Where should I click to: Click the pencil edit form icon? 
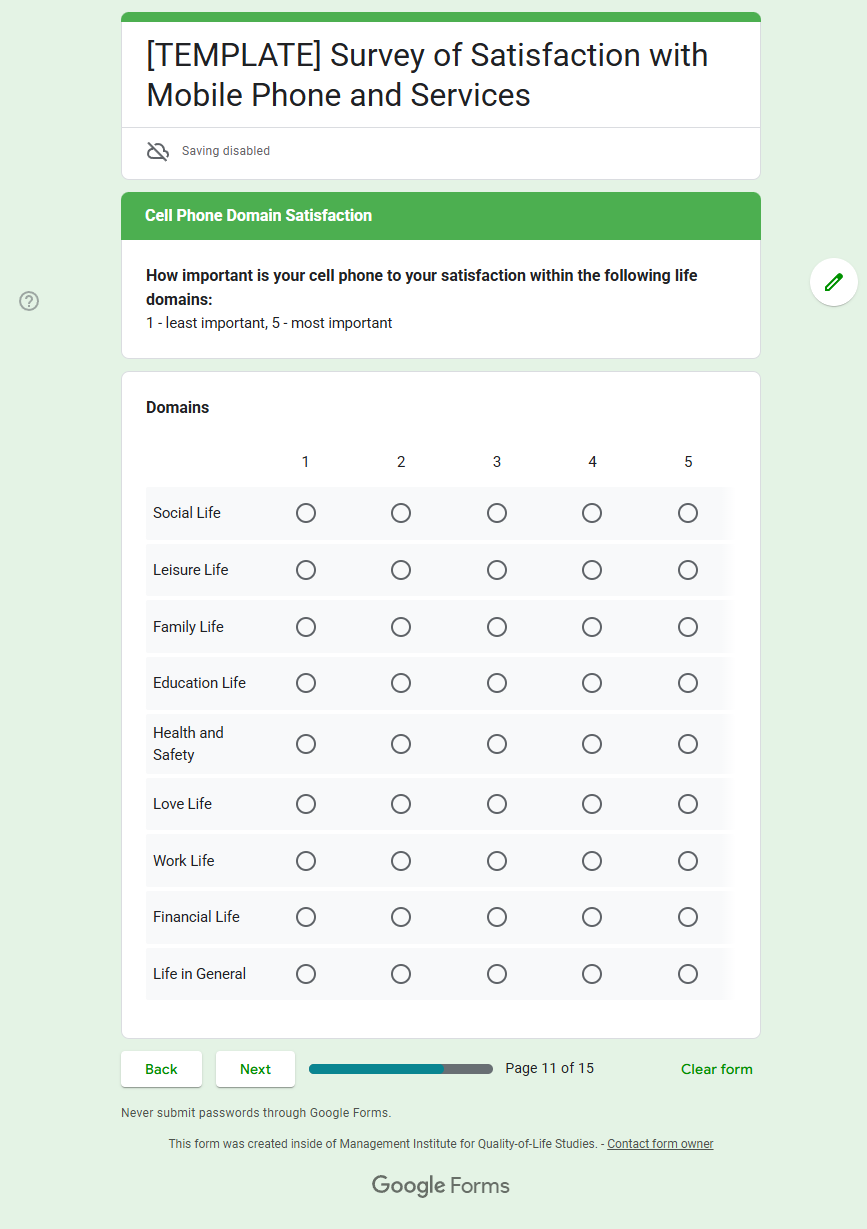tap(833, 282)
